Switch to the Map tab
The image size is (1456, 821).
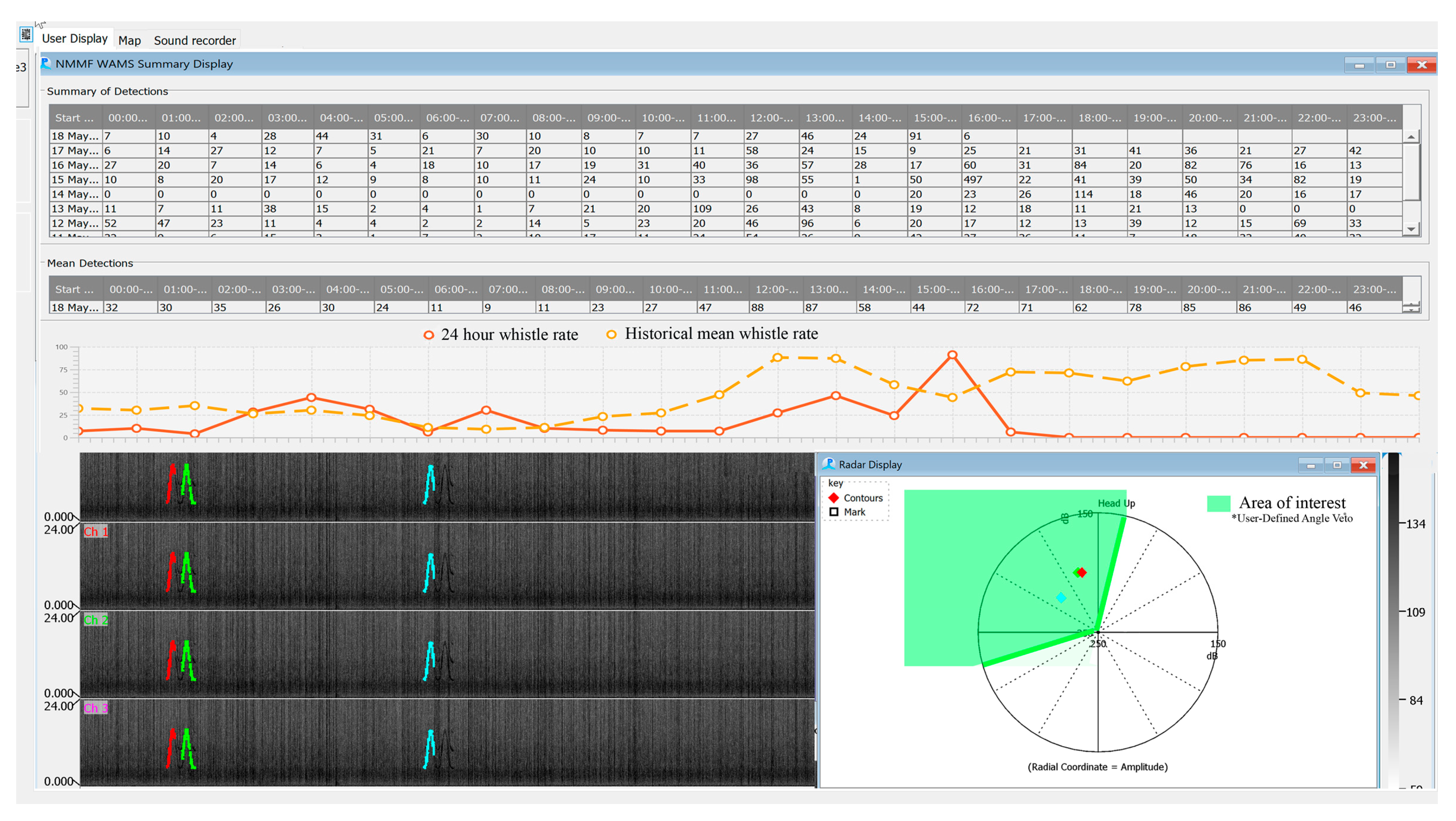129,41
